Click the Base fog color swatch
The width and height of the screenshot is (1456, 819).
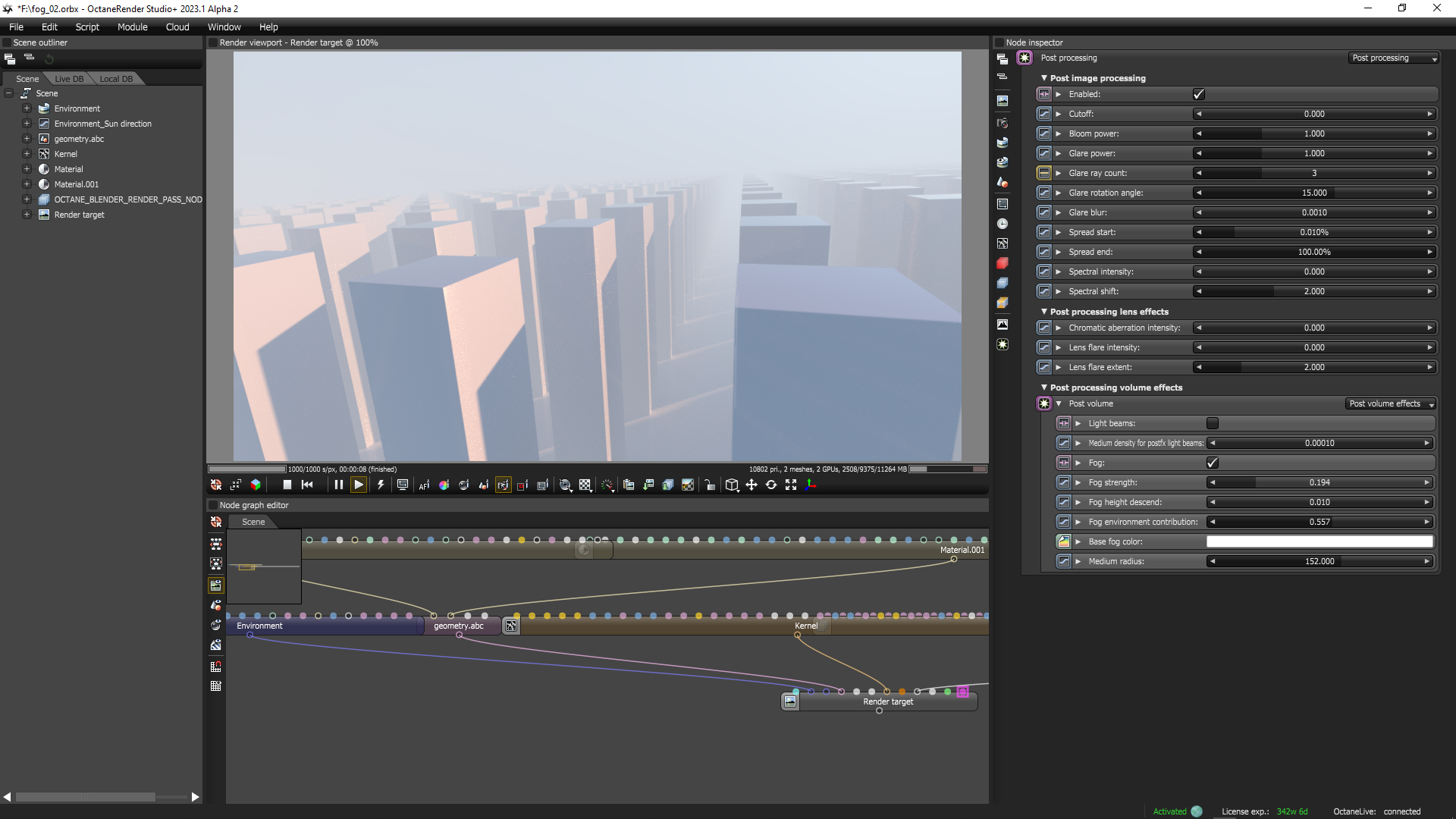pyautogui.click(x=1319, y=541)
